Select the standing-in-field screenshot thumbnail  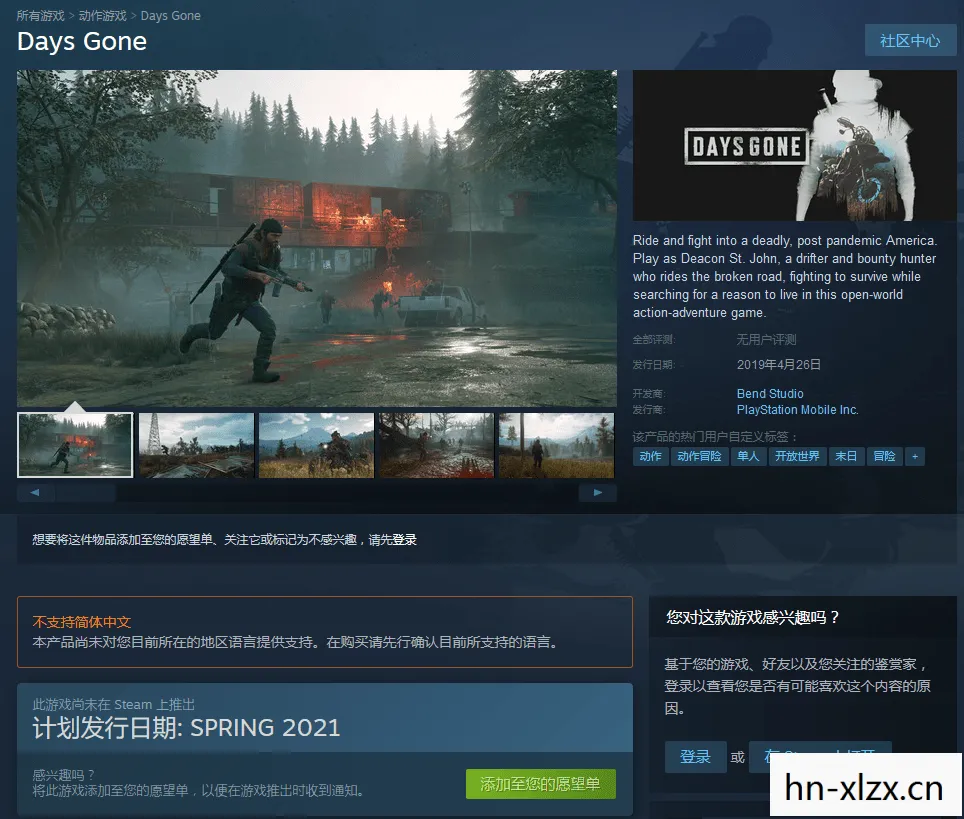[x=556, y=445]
